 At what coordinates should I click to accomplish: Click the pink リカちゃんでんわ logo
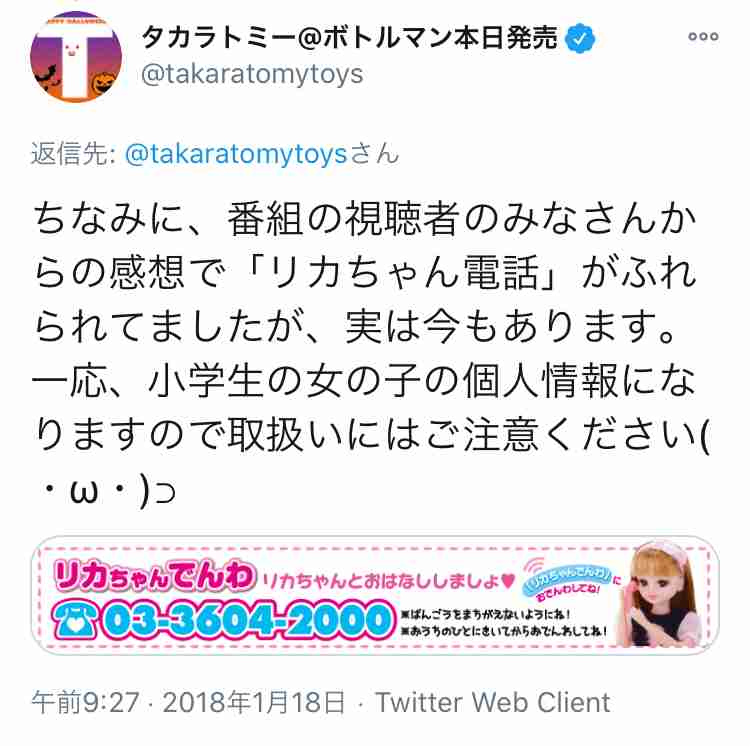point(155,575)
